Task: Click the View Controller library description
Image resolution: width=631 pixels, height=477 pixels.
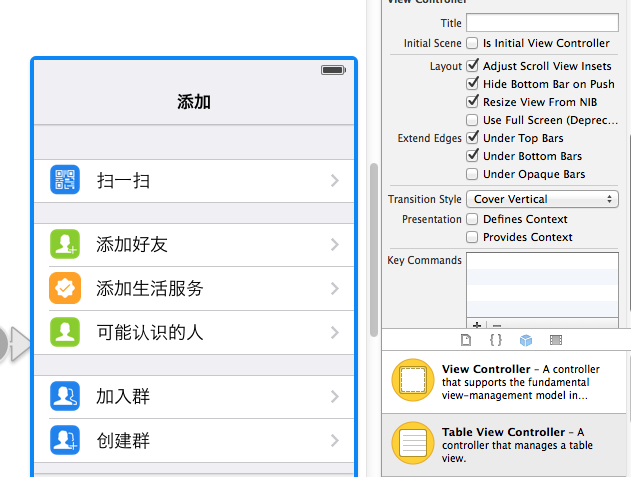Action: pyautogui.click(x=521, y=382)
